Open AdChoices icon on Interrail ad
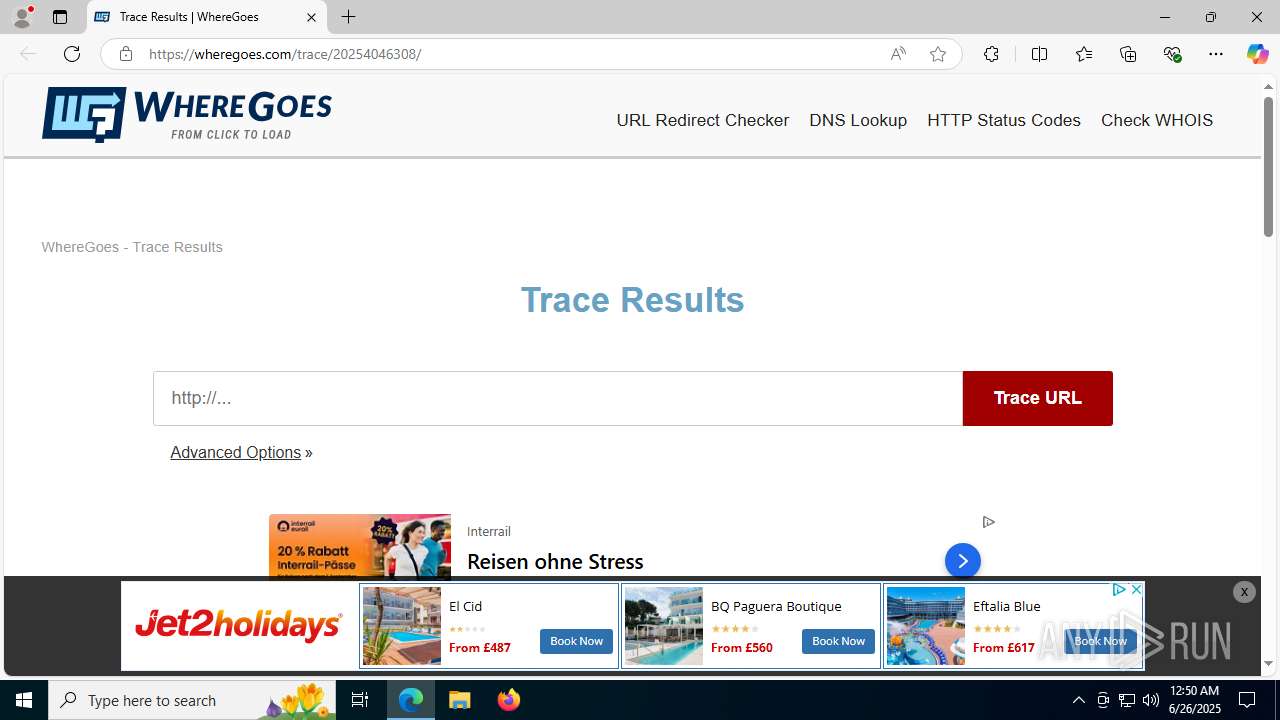 [x=988, y=522]
